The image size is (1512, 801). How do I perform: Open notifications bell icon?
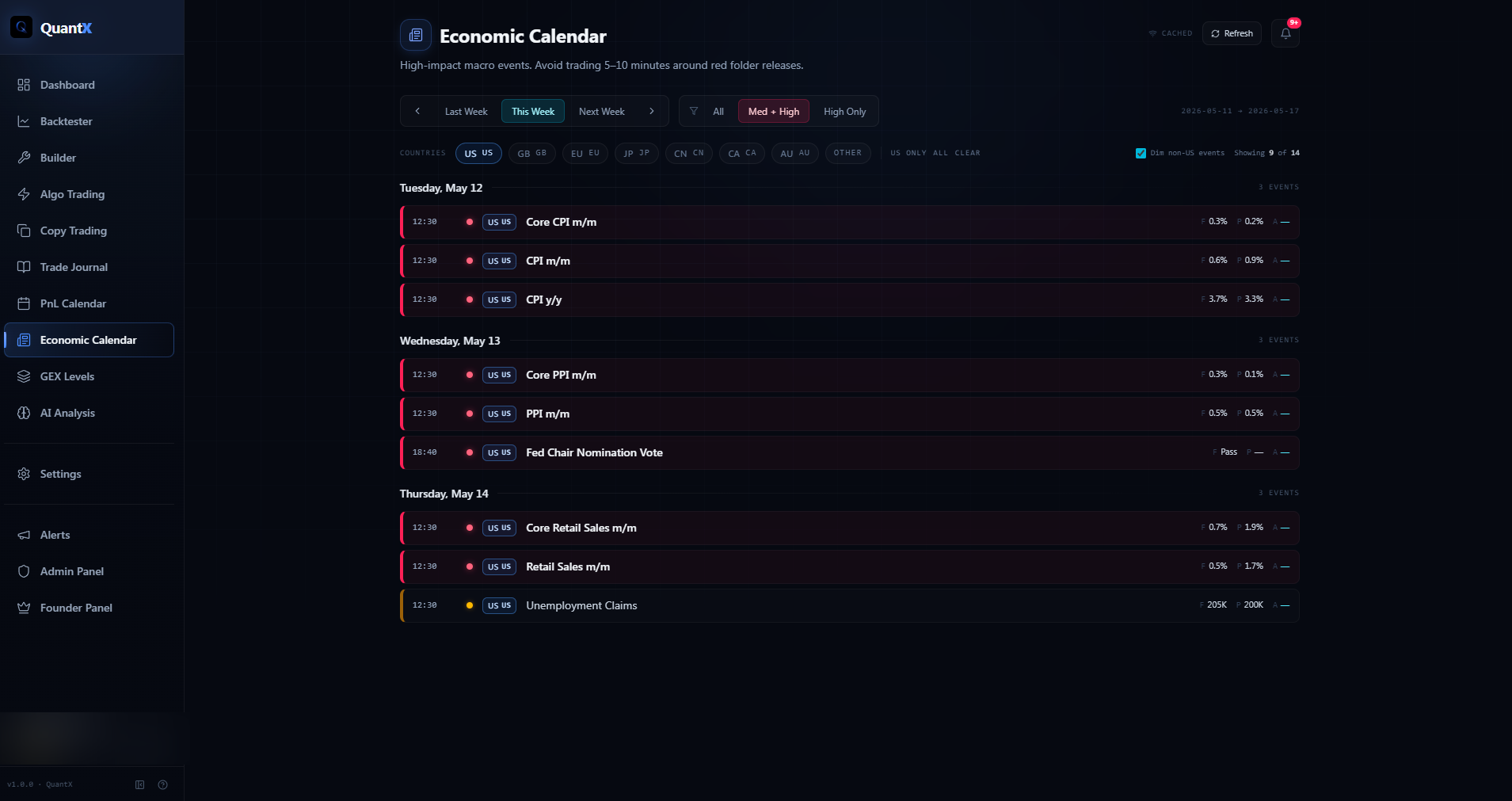1285,33
